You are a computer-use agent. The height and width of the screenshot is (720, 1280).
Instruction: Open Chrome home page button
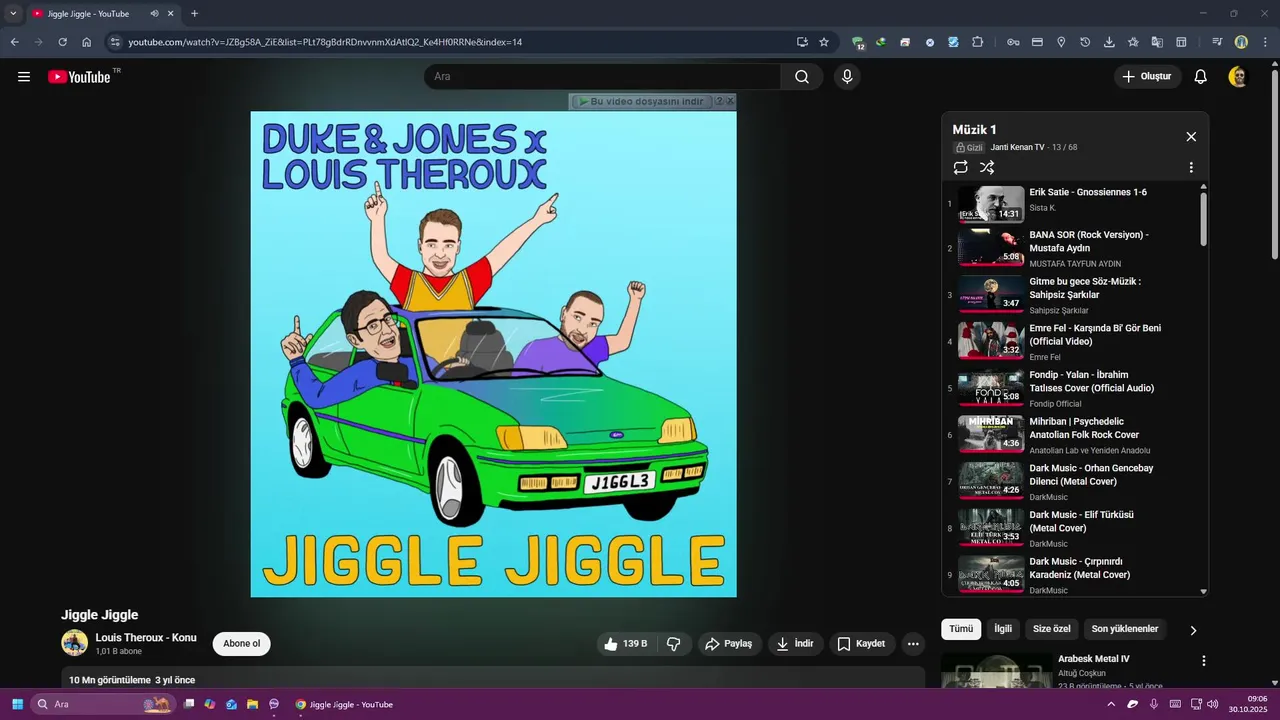coord(86,42)
